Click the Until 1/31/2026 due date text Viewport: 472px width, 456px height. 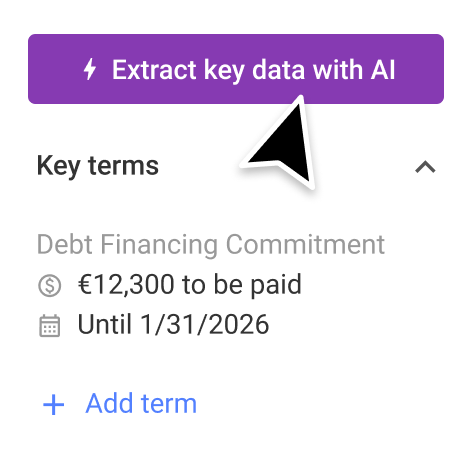(173, 324)
